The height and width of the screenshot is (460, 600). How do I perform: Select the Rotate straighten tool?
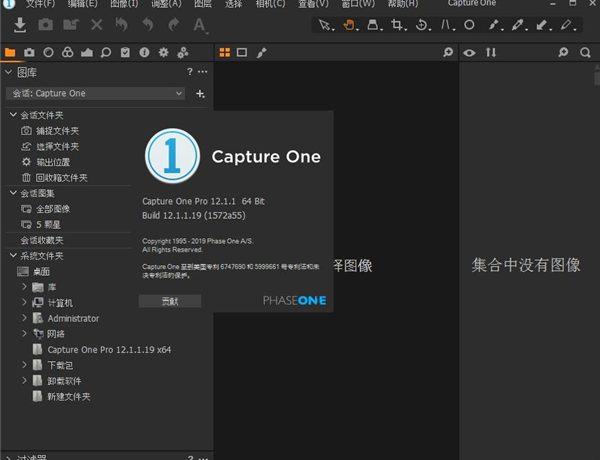422,25
